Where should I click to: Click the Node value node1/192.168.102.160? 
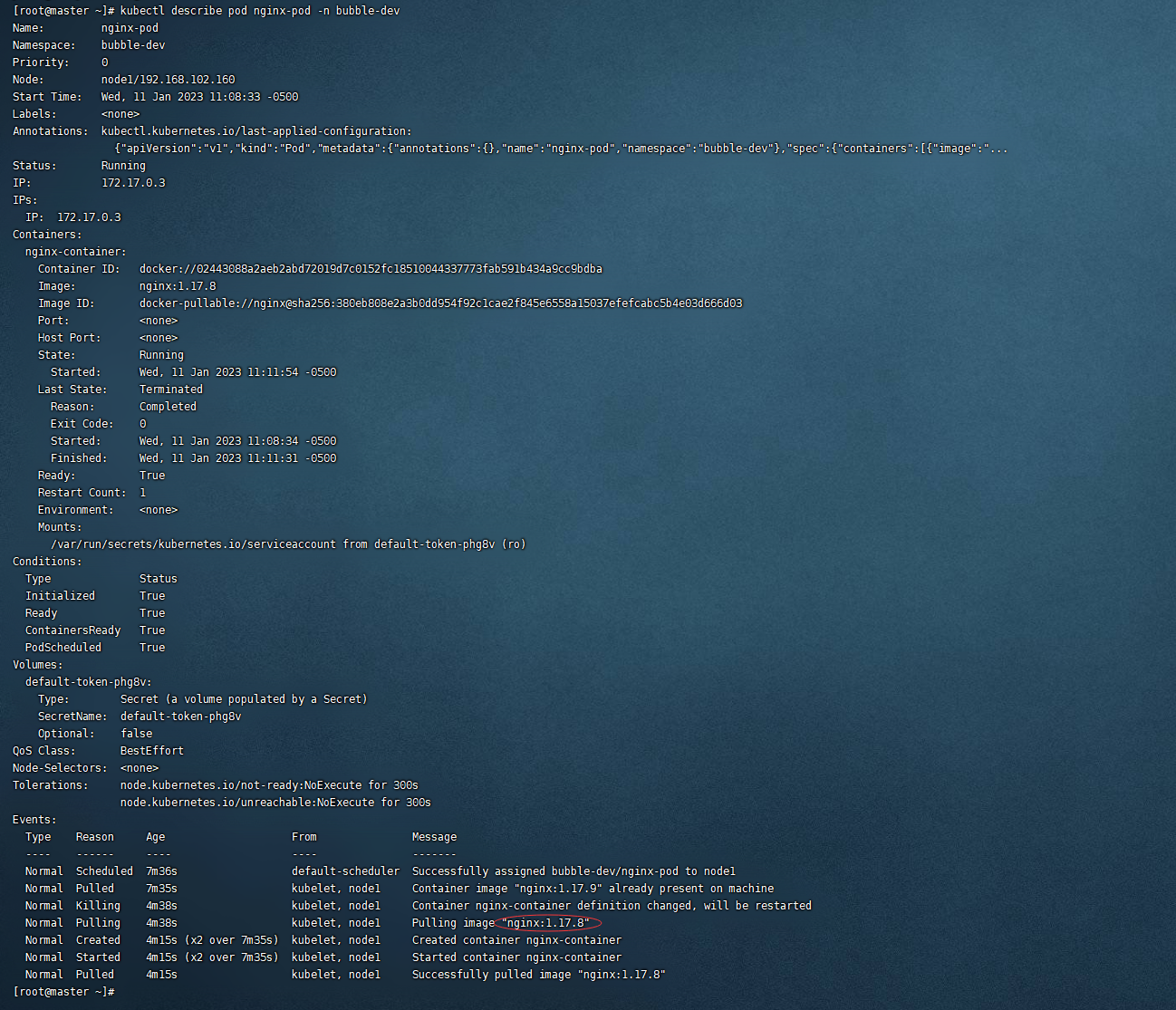coord(168,80)
